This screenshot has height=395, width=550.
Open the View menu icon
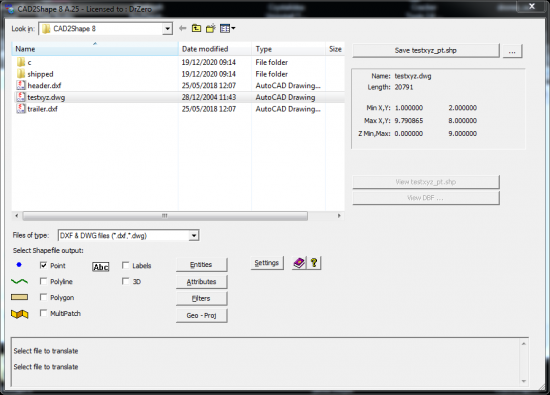pos(227,28)
